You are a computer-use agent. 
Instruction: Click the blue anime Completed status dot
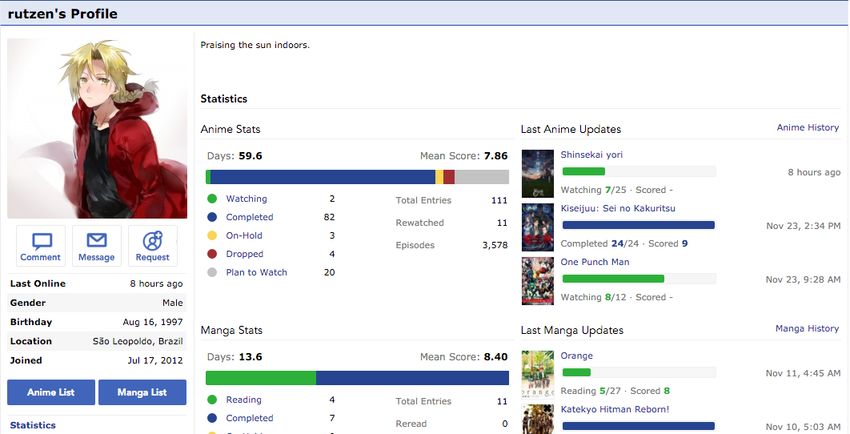(x=212, y=217)
